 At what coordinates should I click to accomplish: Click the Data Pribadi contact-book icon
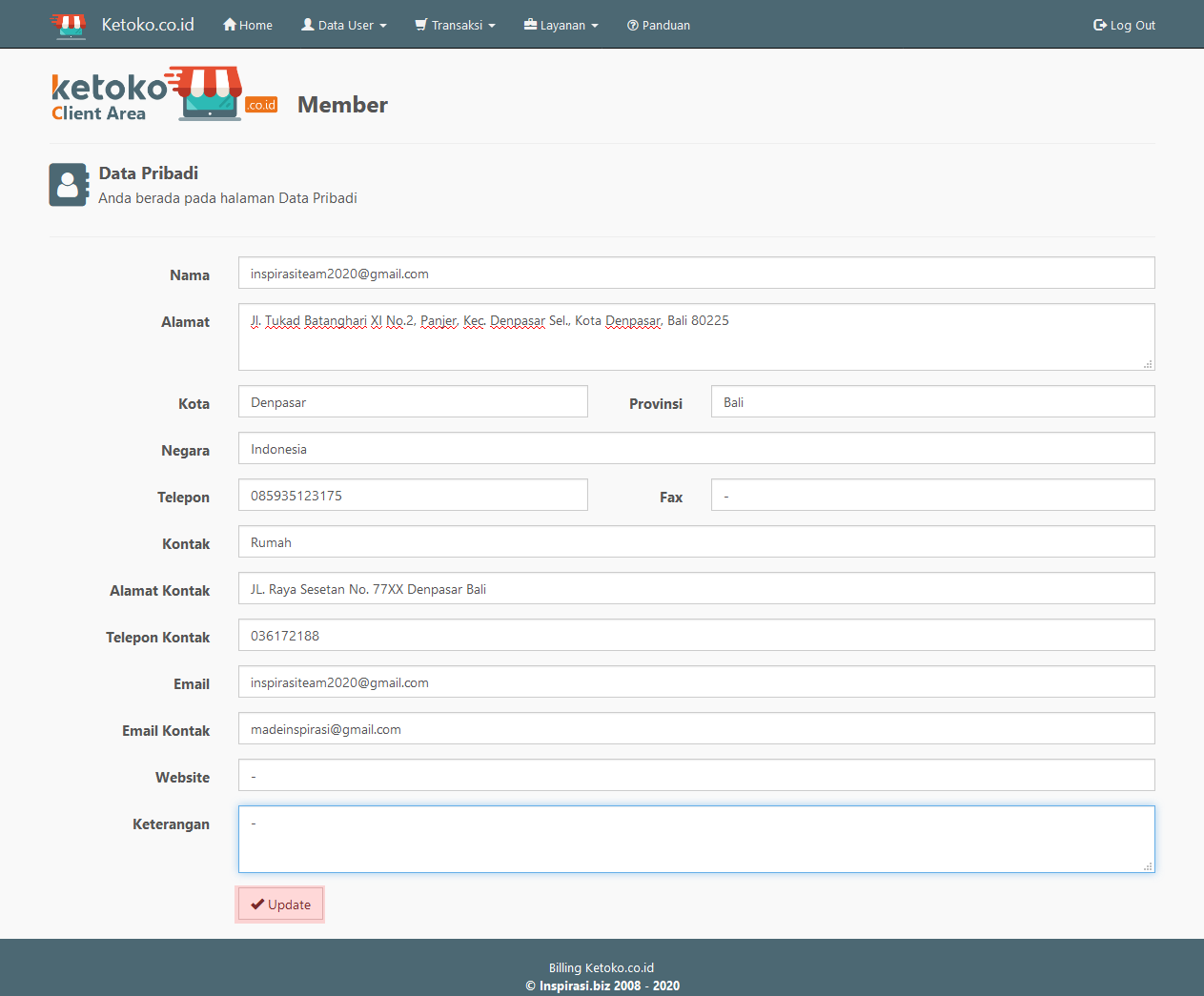pos(68,185)
